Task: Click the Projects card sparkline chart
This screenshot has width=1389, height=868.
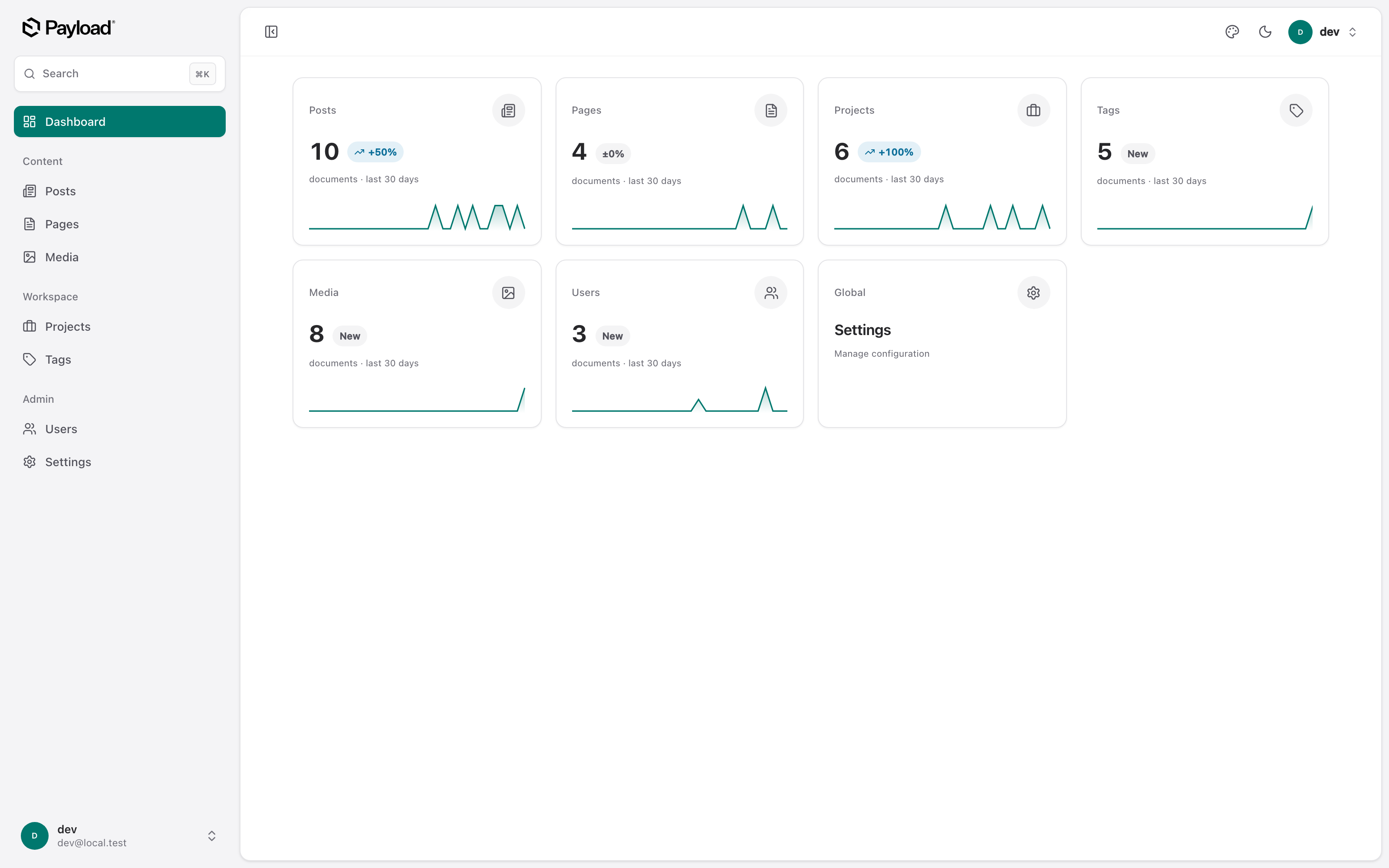Action: coord(942,217)
